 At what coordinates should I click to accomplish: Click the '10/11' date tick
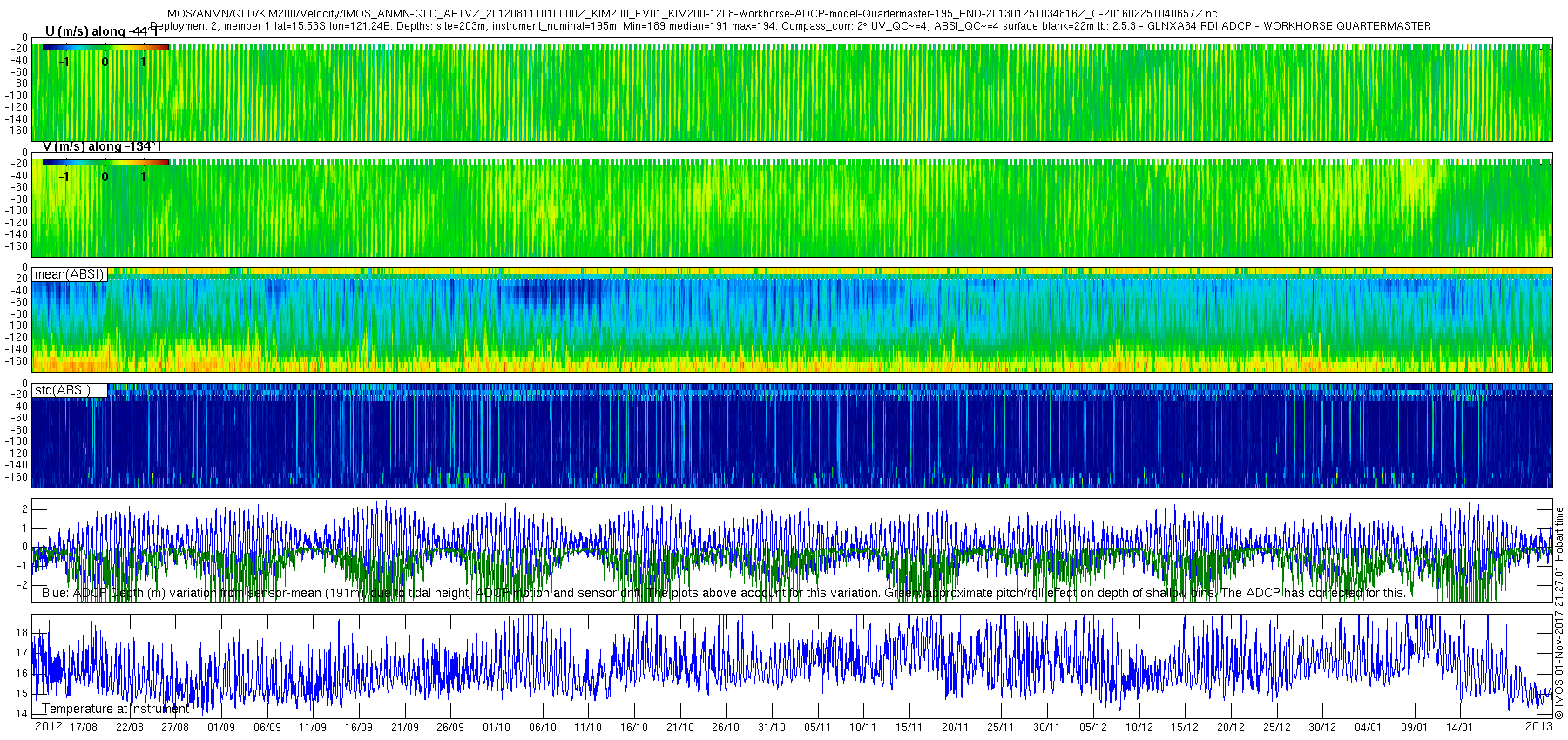click(x=863, y=728)
